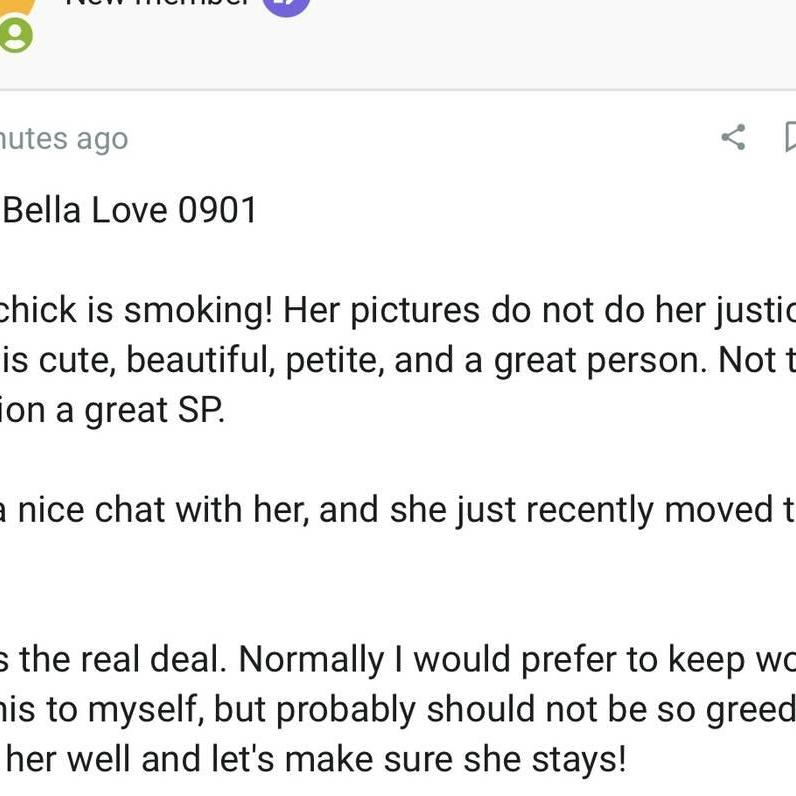Bookmark this post
The width and height of the screenshot is (796, 796).
click(x=789, y=137)
